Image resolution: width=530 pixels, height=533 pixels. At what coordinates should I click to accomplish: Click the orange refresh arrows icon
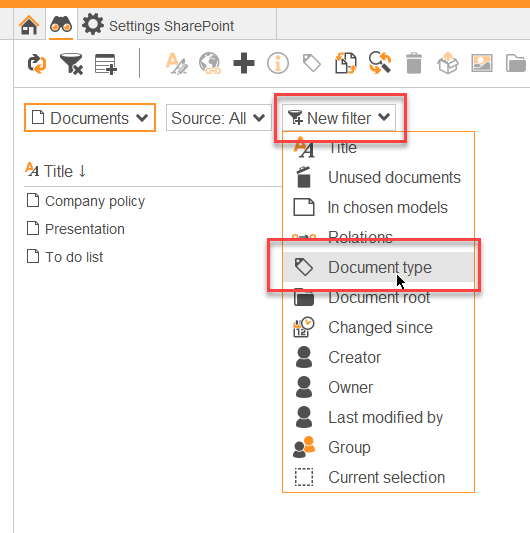(x=37, y=64)
